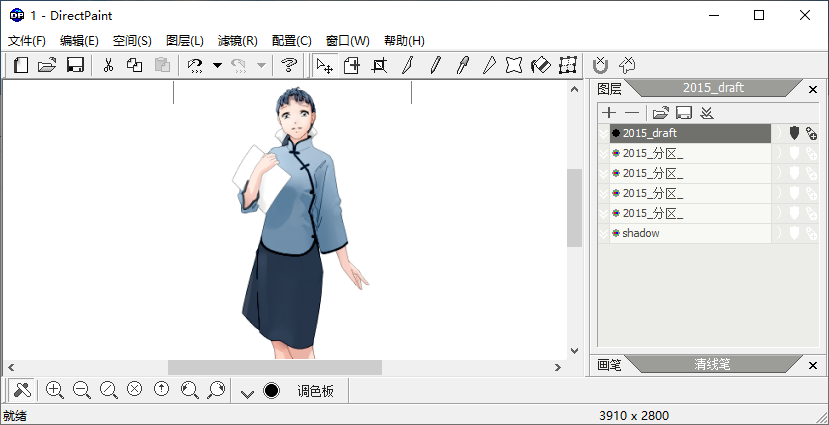
Task: Click the new document icon
Action: [x=21, y=66]
